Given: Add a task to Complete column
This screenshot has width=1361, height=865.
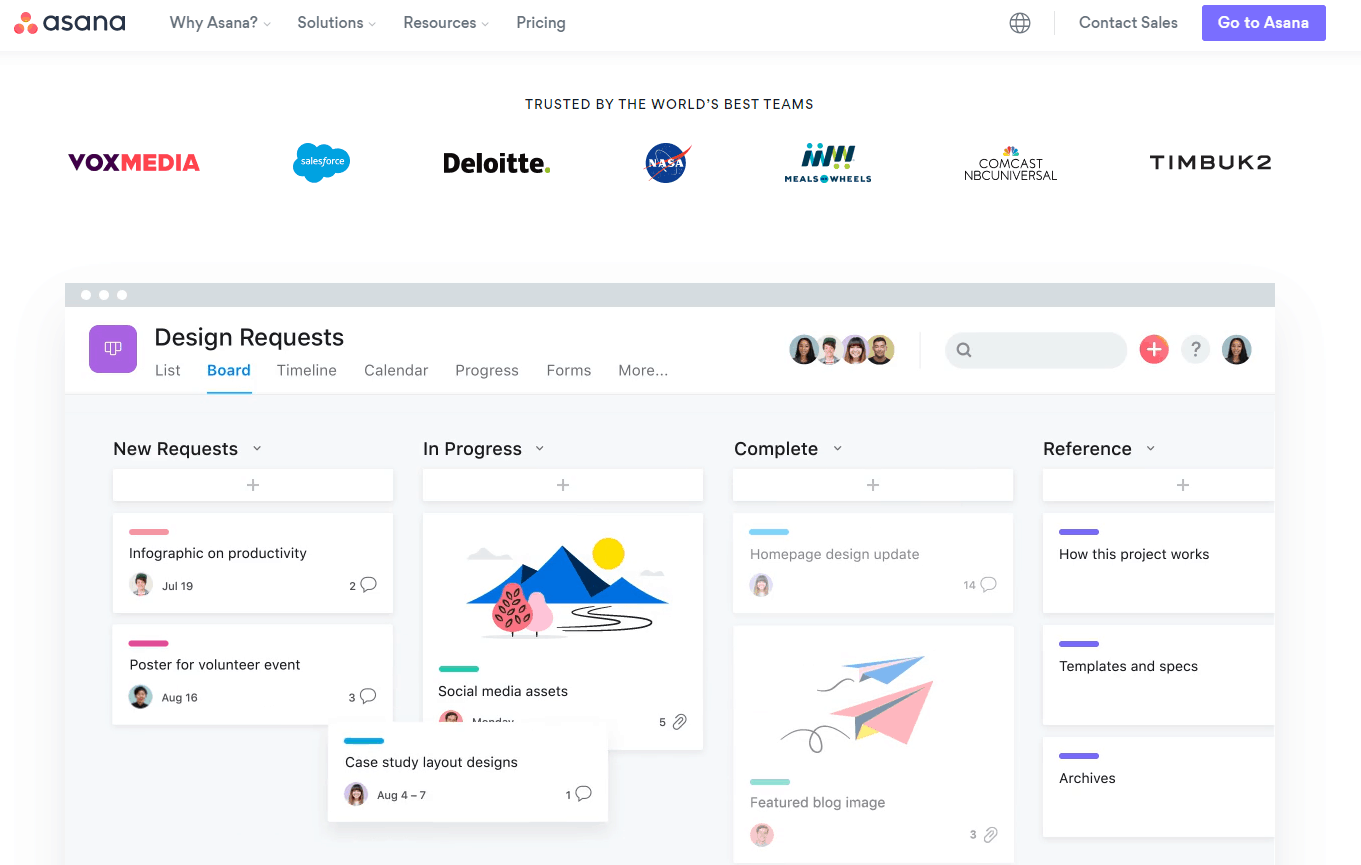Looking at the screenshot, I should 873,485.
